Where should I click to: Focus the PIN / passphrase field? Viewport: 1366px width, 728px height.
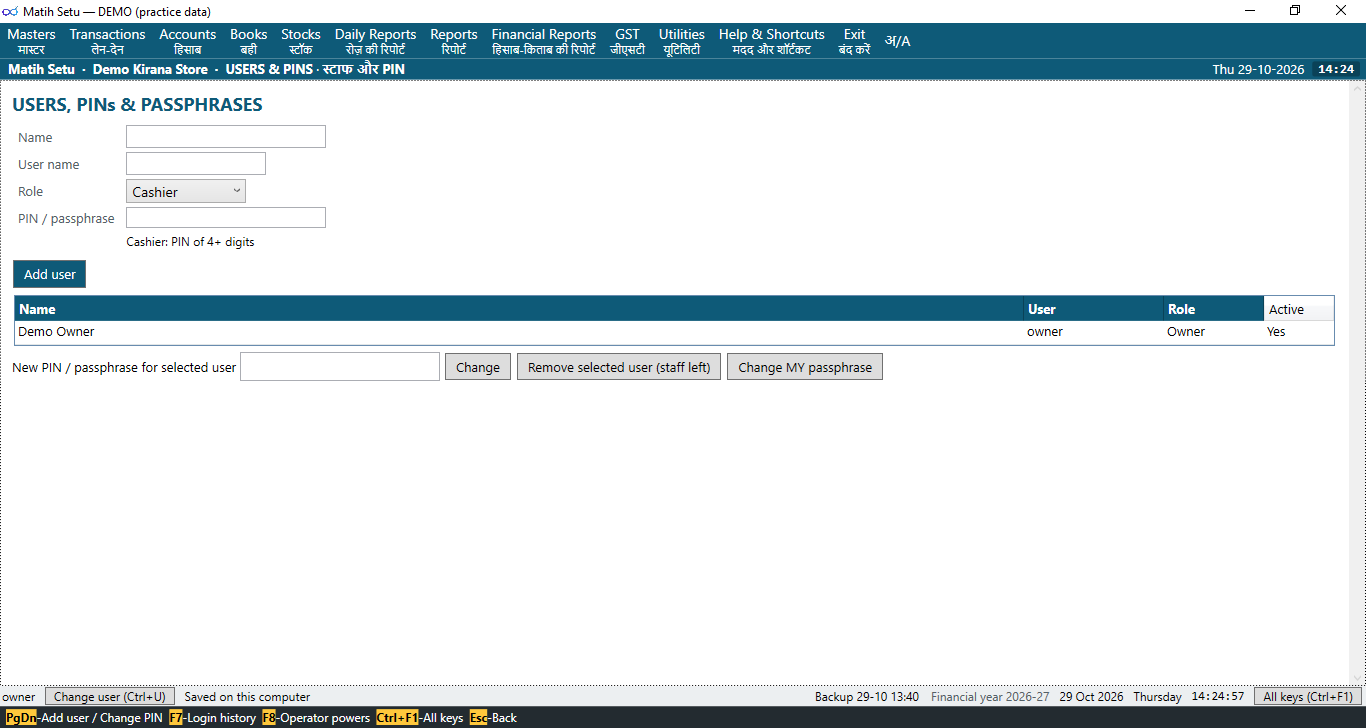(226, 218)
